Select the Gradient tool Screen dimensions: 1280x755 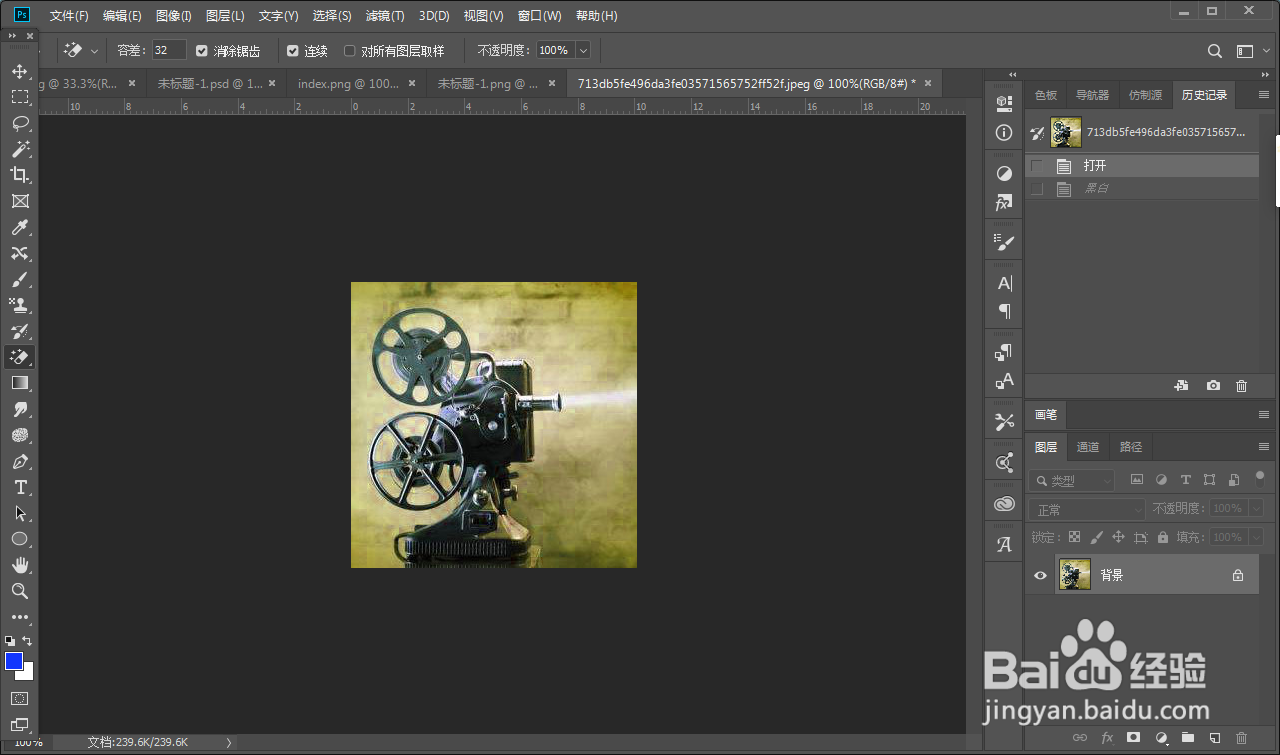pos(19,383)
